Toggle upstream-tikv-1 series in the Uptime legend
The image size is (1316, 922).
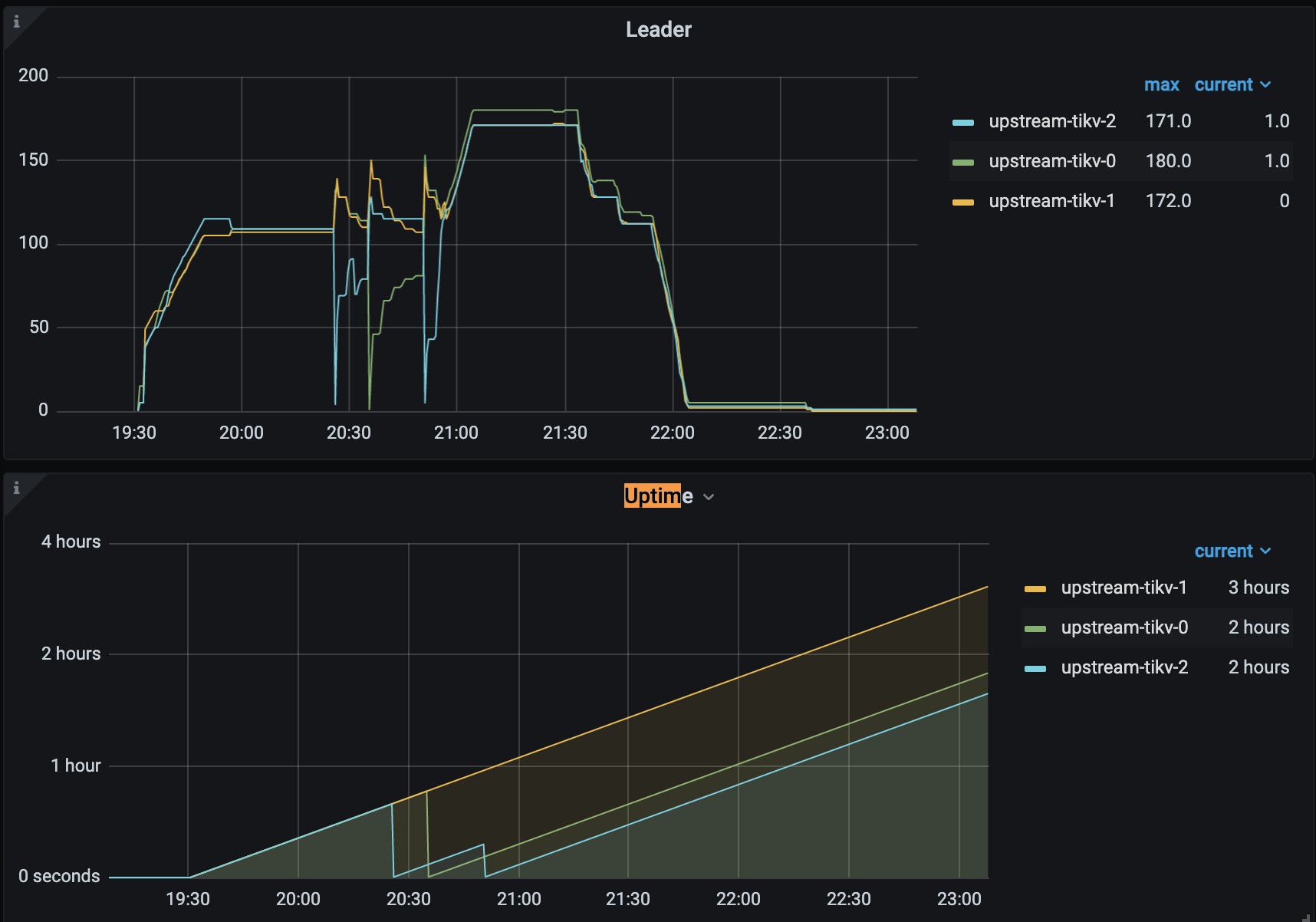[1124, 588]
